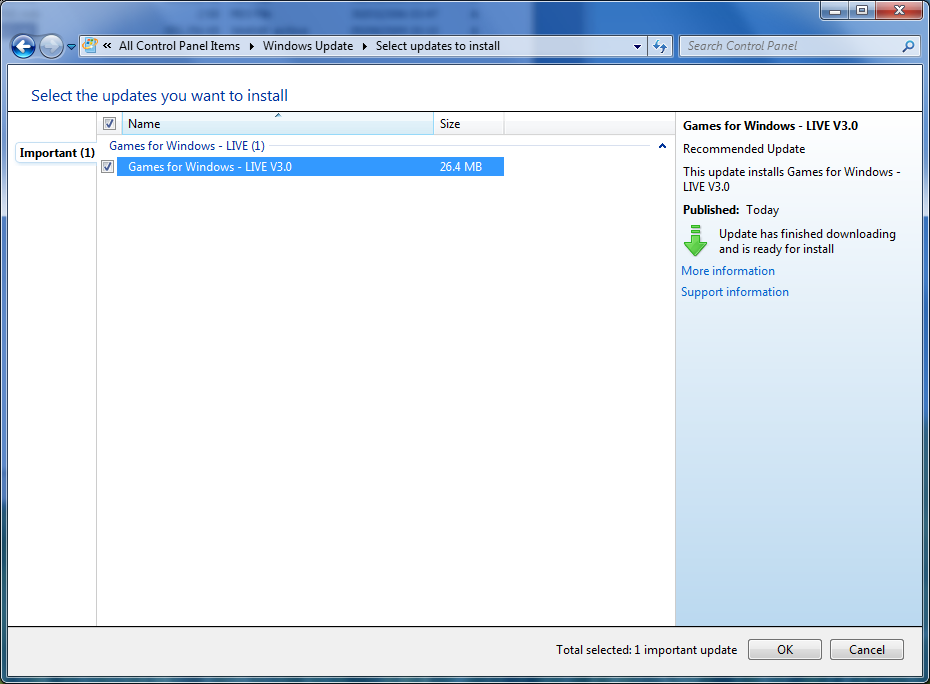Click Select updates to install breadcrumb

coord(438,46)
